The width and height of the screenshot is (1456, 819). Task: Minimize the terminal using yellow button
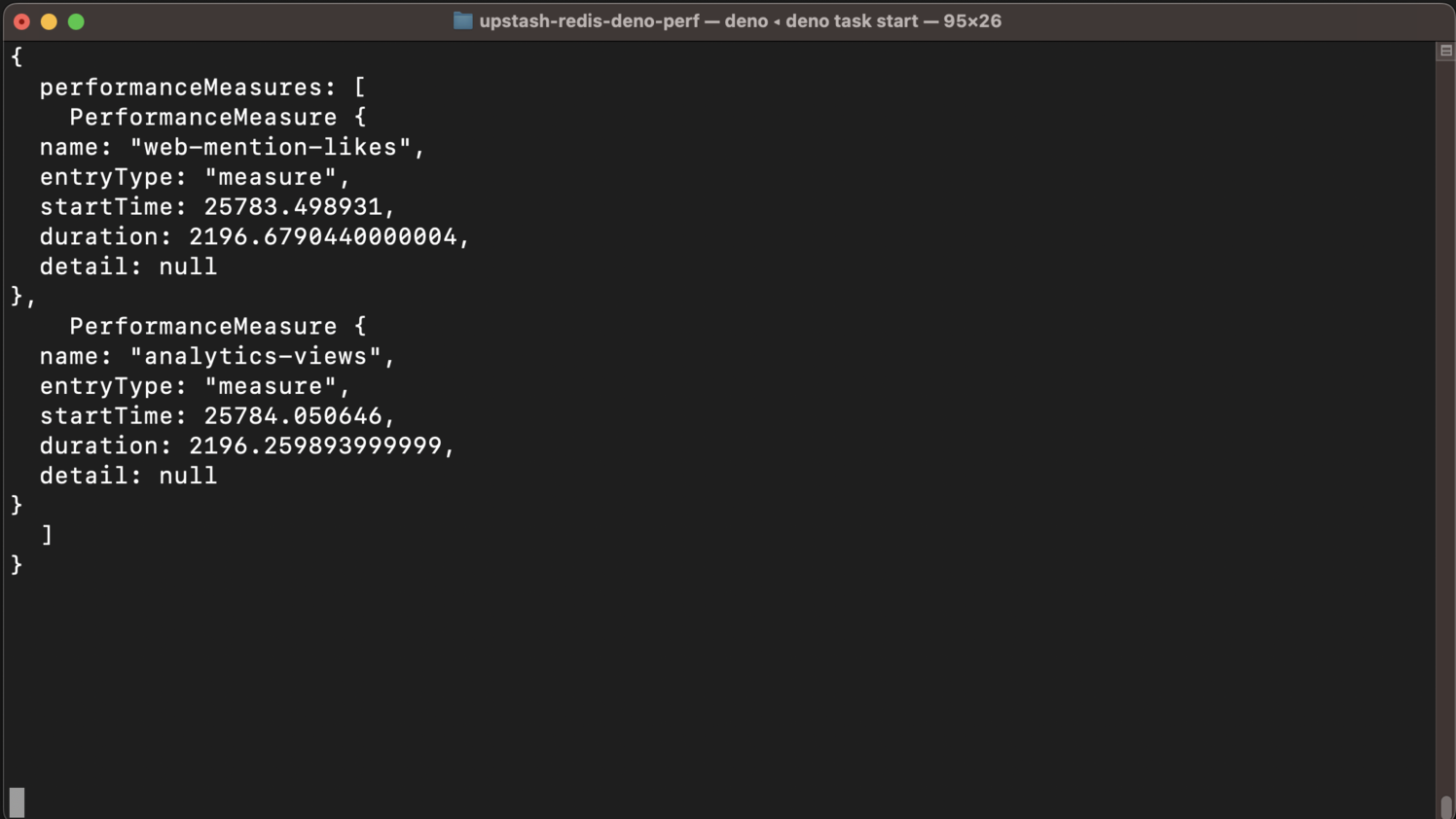49,21
